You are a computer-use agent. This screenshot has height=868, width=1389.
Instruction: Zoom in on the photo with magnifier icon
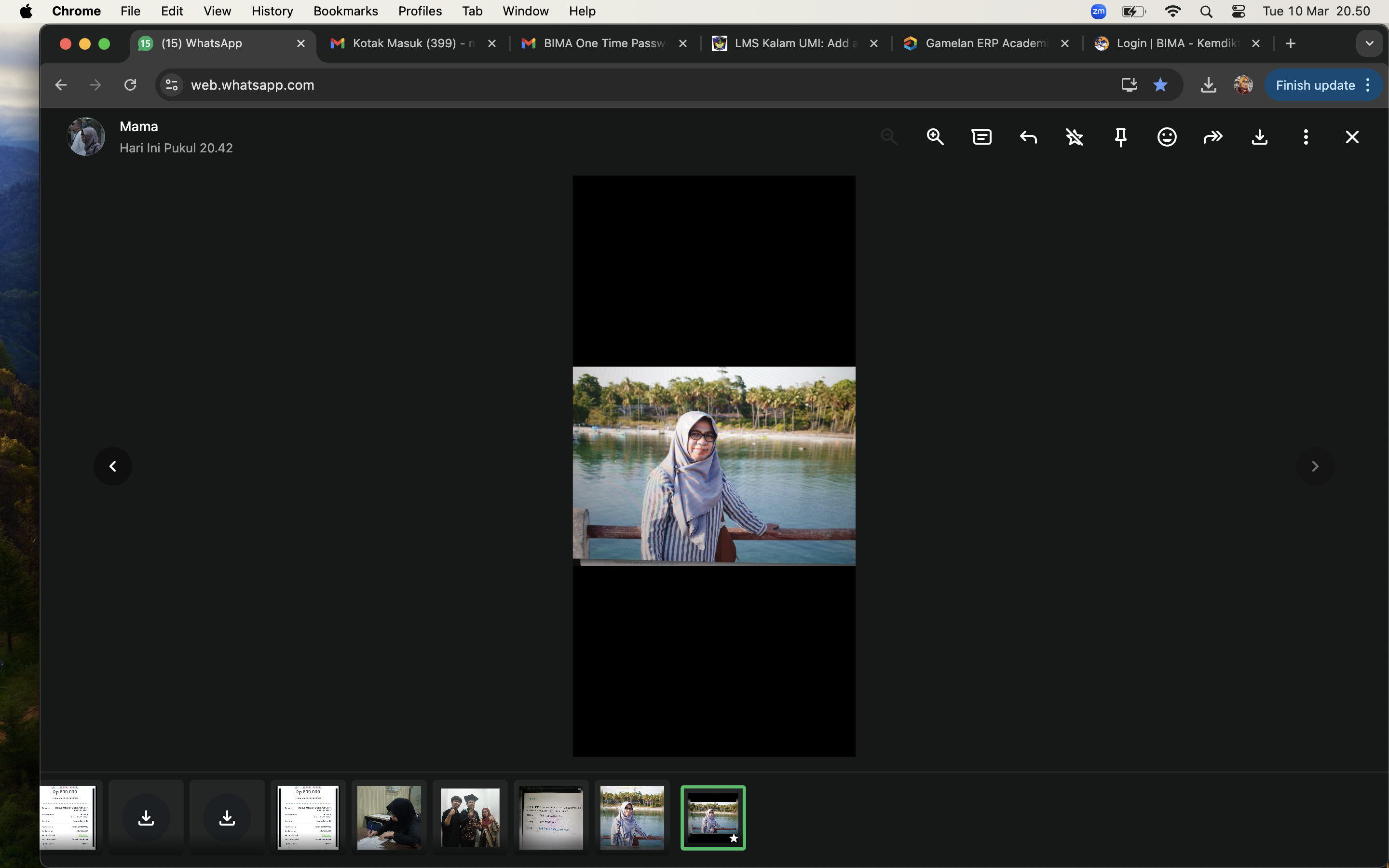coord(935,136)
